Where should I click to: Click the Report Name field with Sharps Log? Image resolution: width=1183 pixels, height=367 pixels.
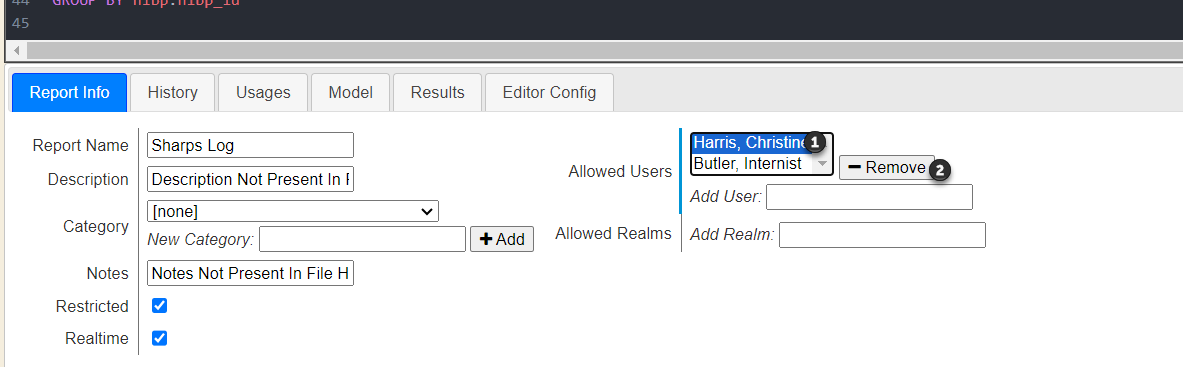(x=250, y=145)
